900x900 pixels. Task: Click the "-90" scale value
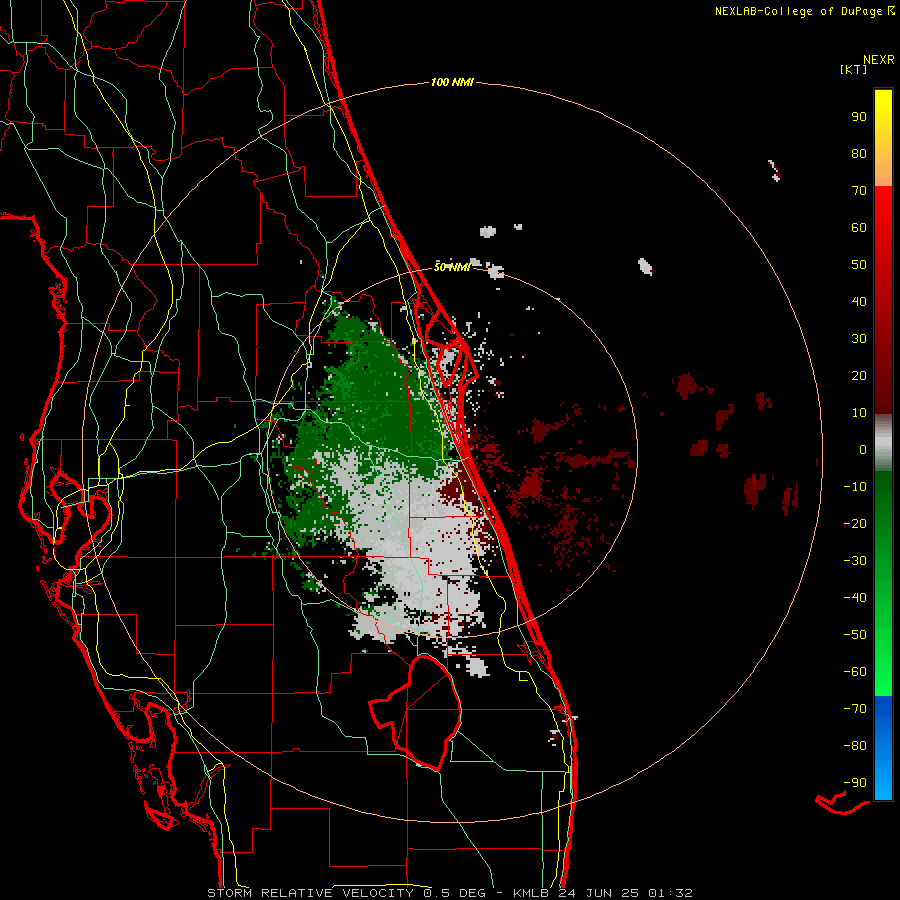pyautogui.click(x=855, y=783)
